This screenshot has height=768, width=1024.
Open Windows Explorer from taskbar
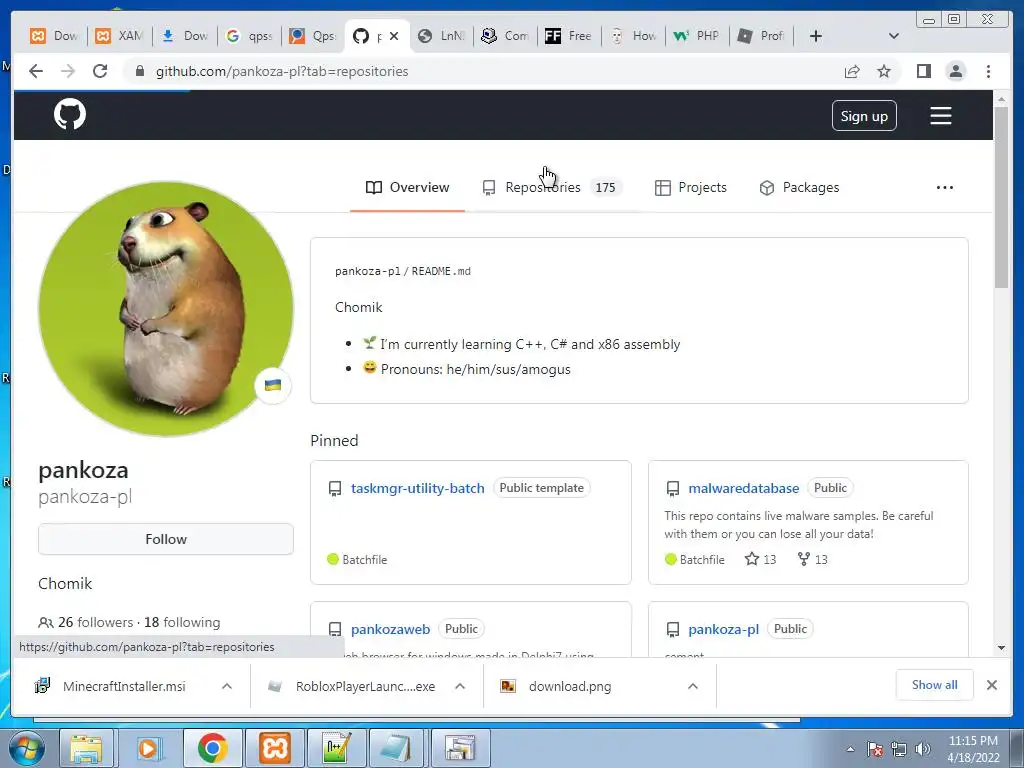[87, 748]
